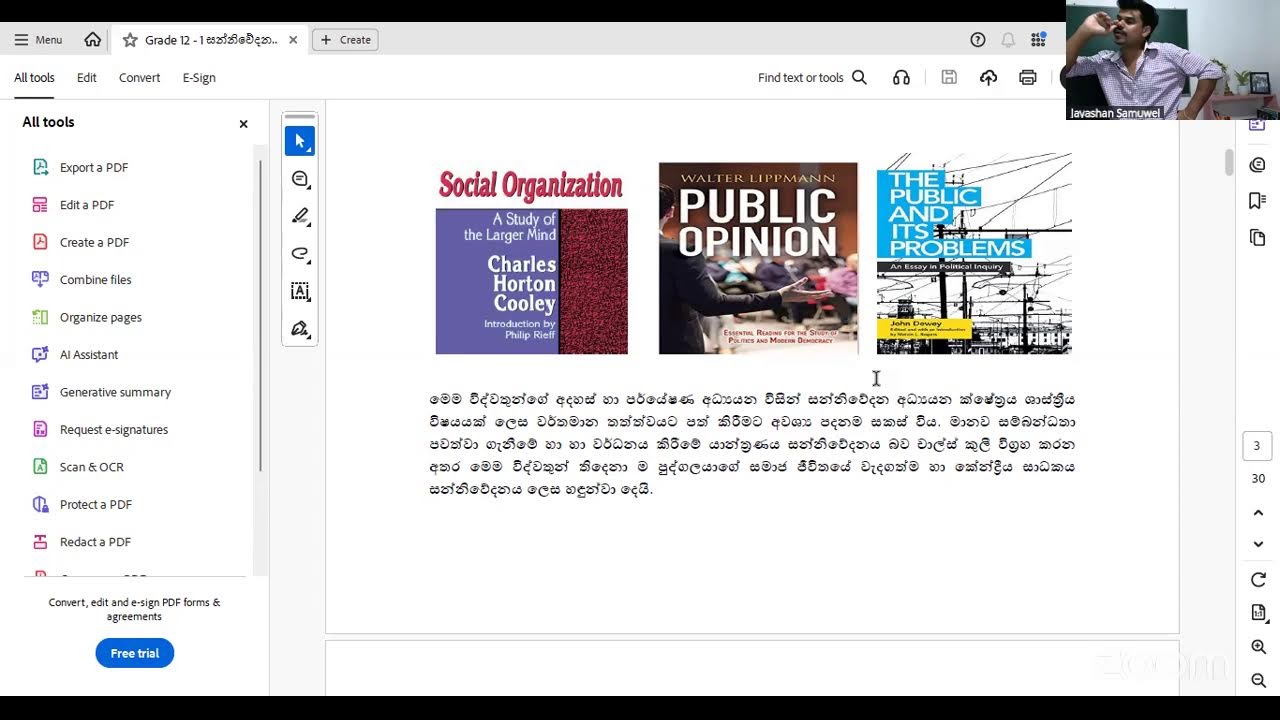Click the All tools list scrollbar

pos(261,315)
